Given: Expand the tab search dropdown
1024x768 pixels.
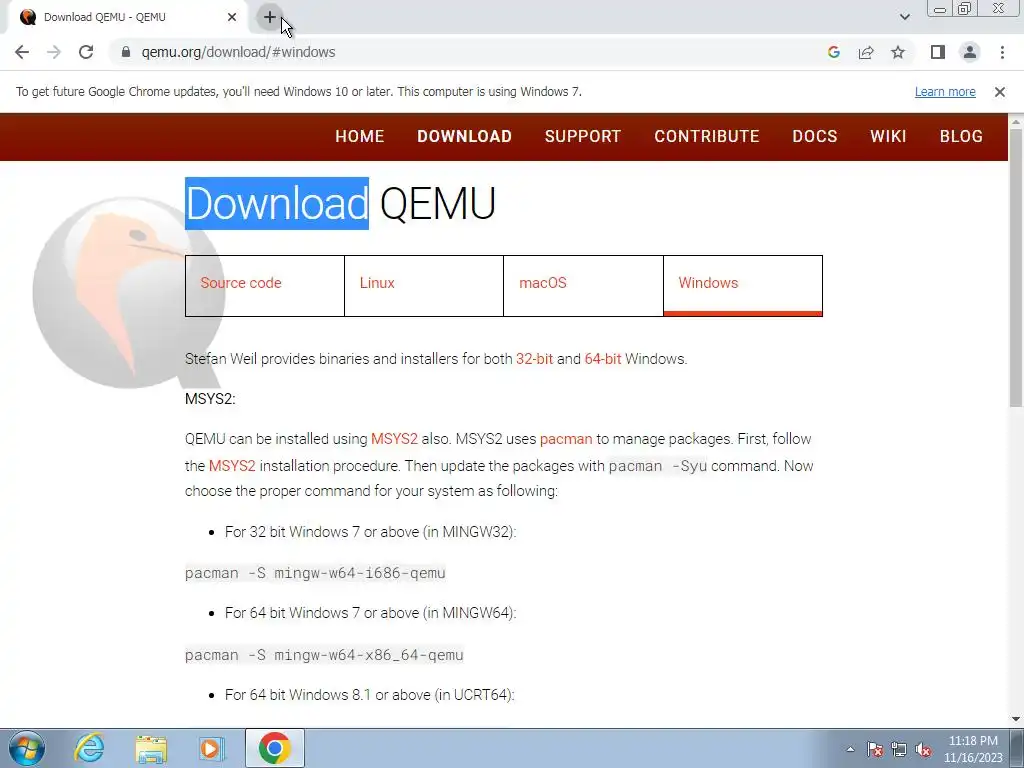Looking at the screenshot, I should point(904,17).
